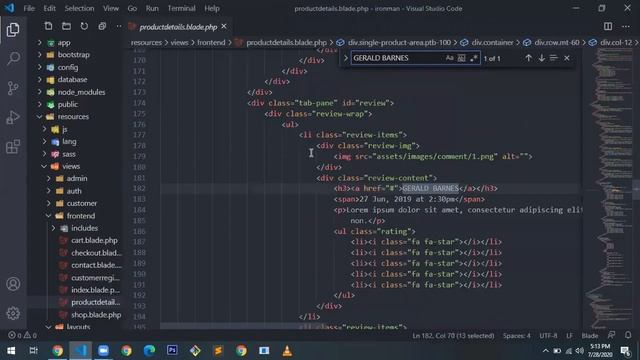This screenshot has width=640, height=360.
Task: Split the editor to the right
Action: [x=608, y=27]
